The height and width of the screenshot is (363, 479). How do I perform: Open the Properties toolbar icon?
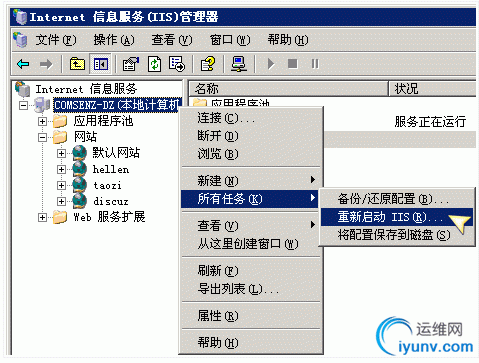[131, 63]
